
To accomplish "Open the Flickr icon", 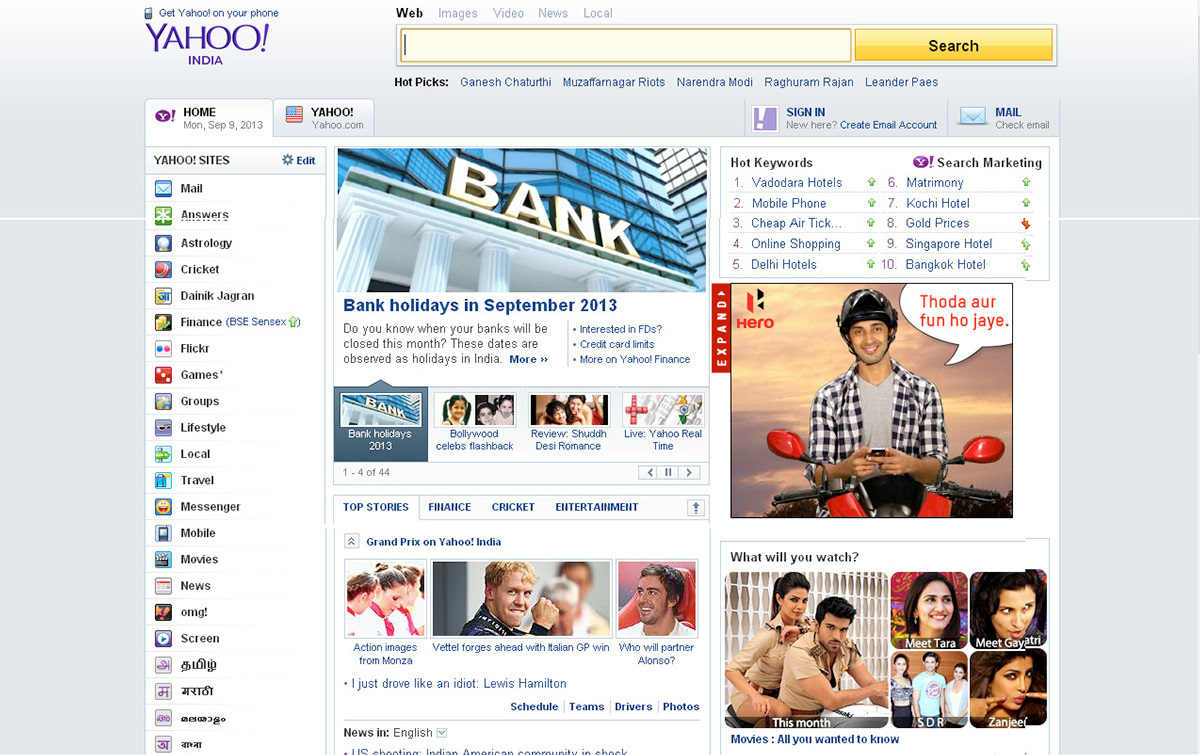I will (x=163, y=349).
